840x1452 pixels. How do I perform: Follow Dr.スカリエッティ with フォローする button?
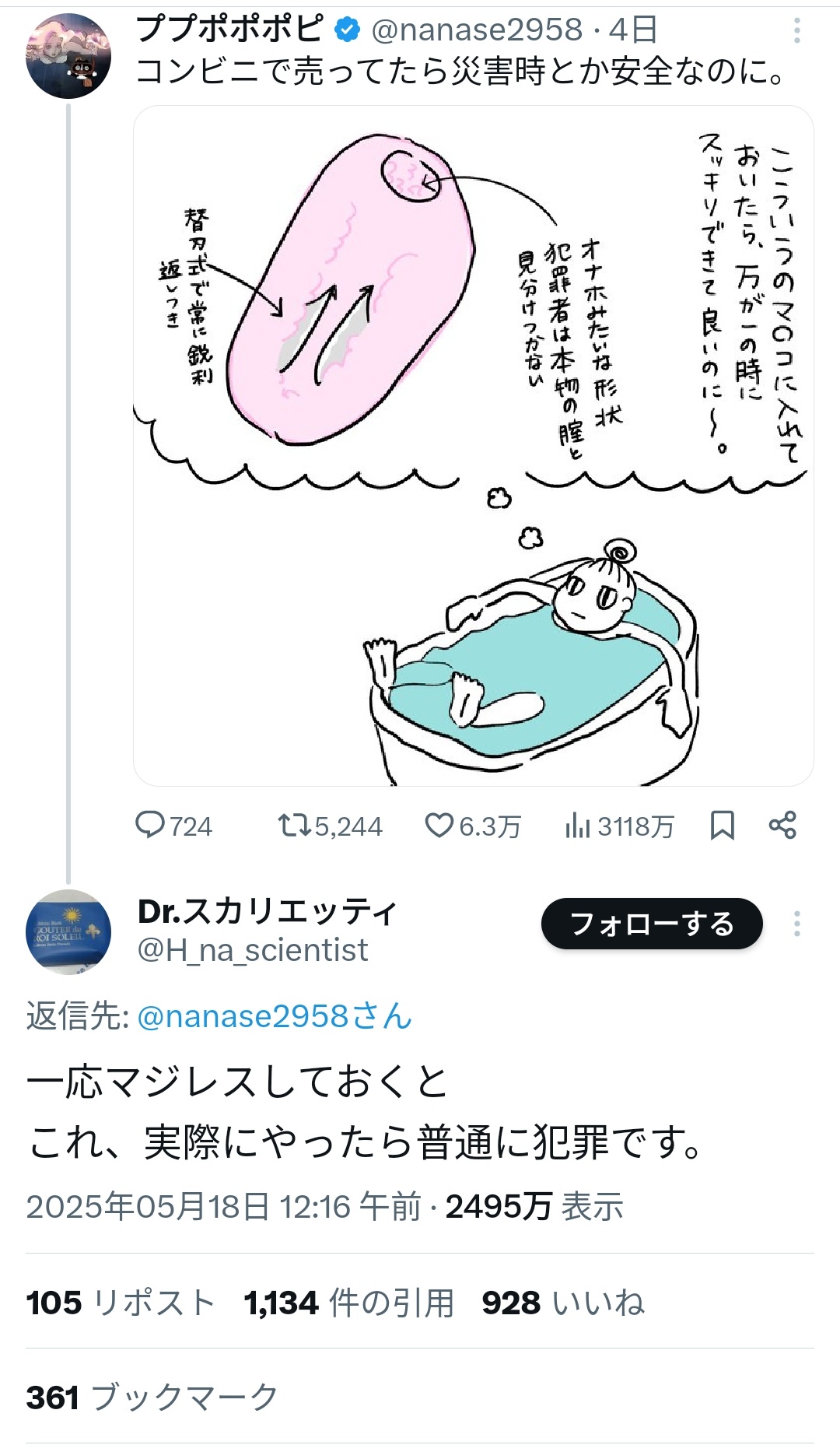(652, 924)
